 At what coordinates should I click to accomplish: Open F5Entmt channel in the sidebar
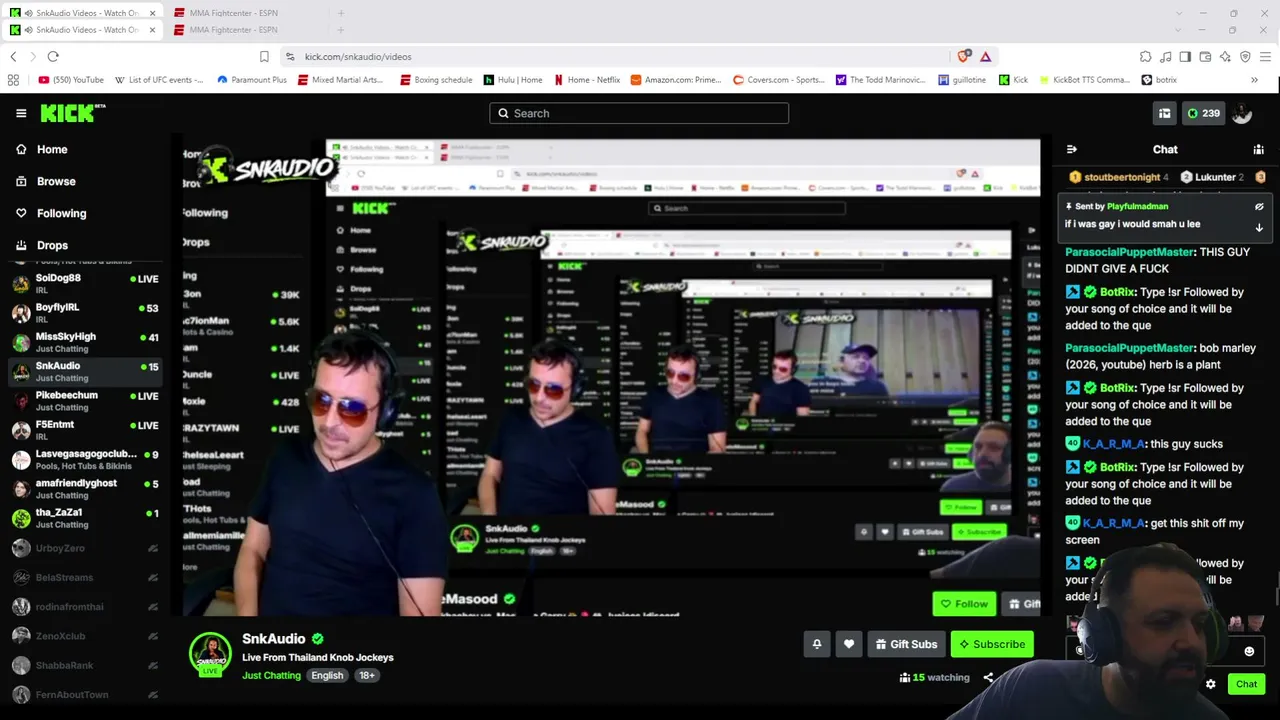pos(85,429)
